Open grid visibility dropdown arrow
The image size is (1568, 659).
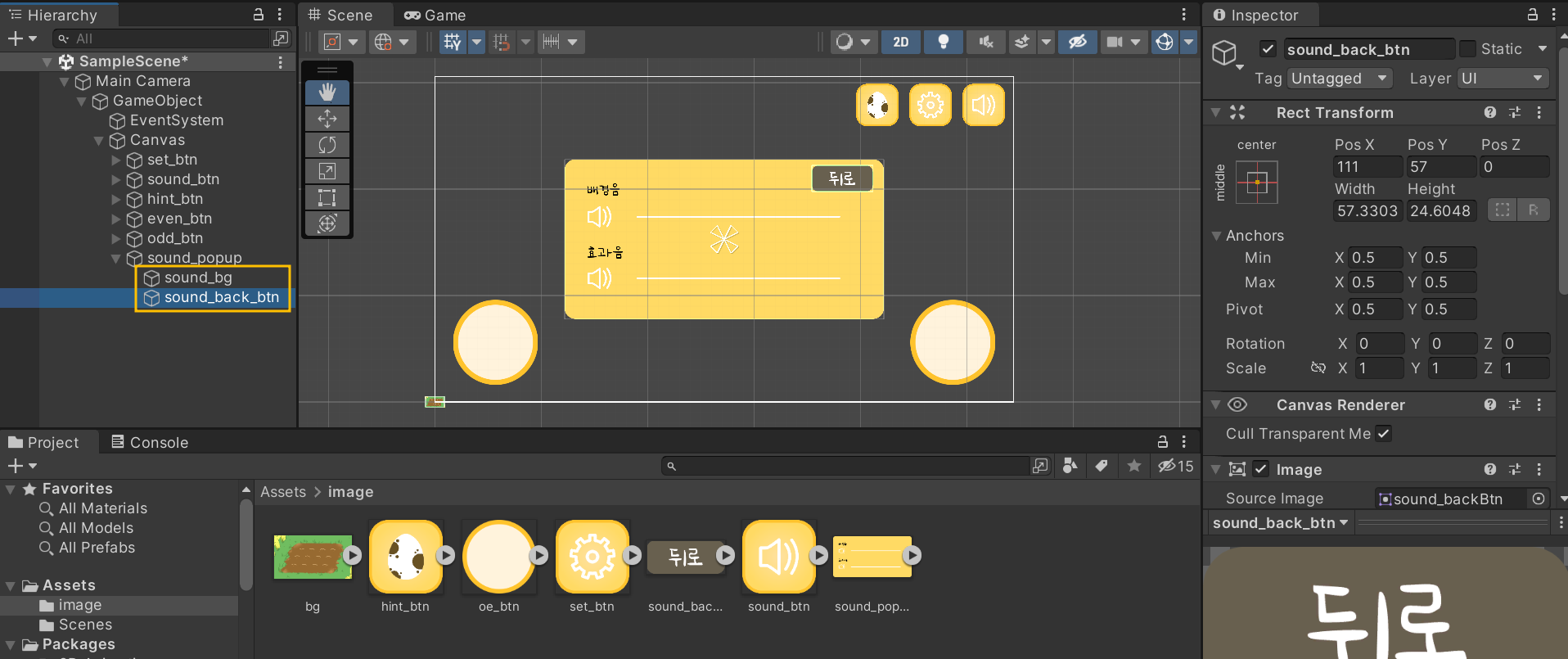476,42
